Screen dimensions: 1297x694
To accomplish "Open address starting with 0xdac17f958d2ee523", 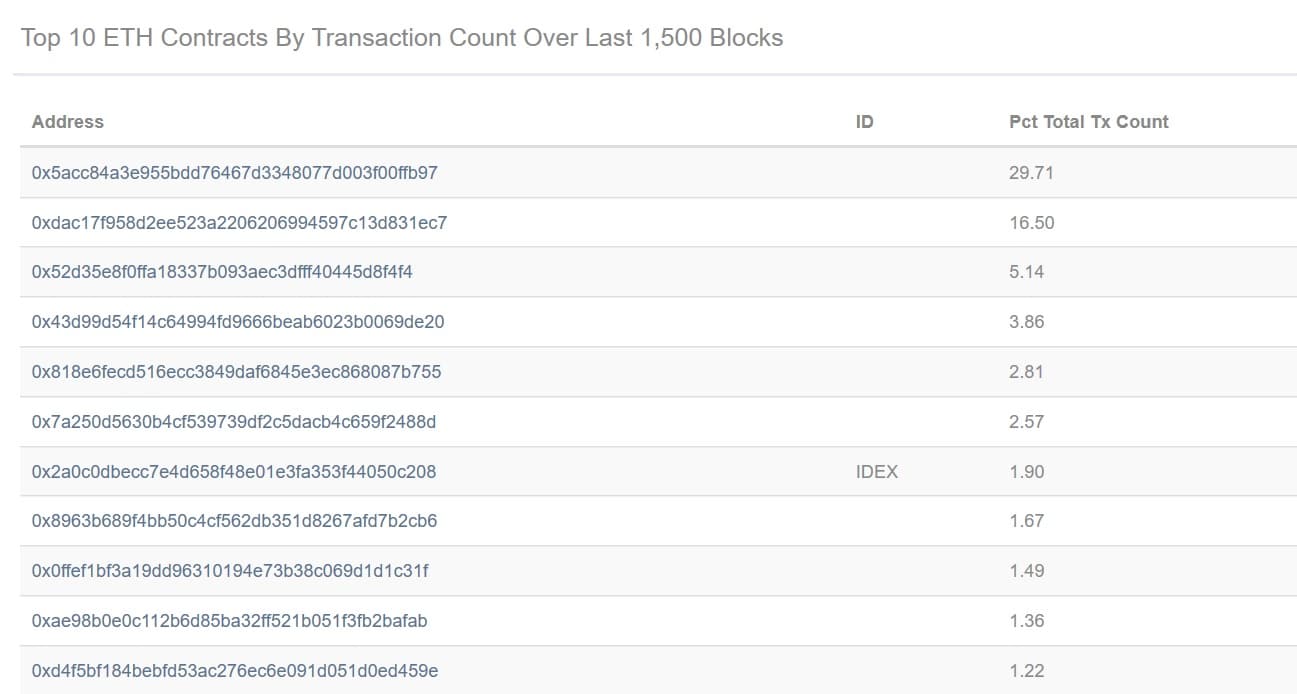I will [x=239, y=223].
